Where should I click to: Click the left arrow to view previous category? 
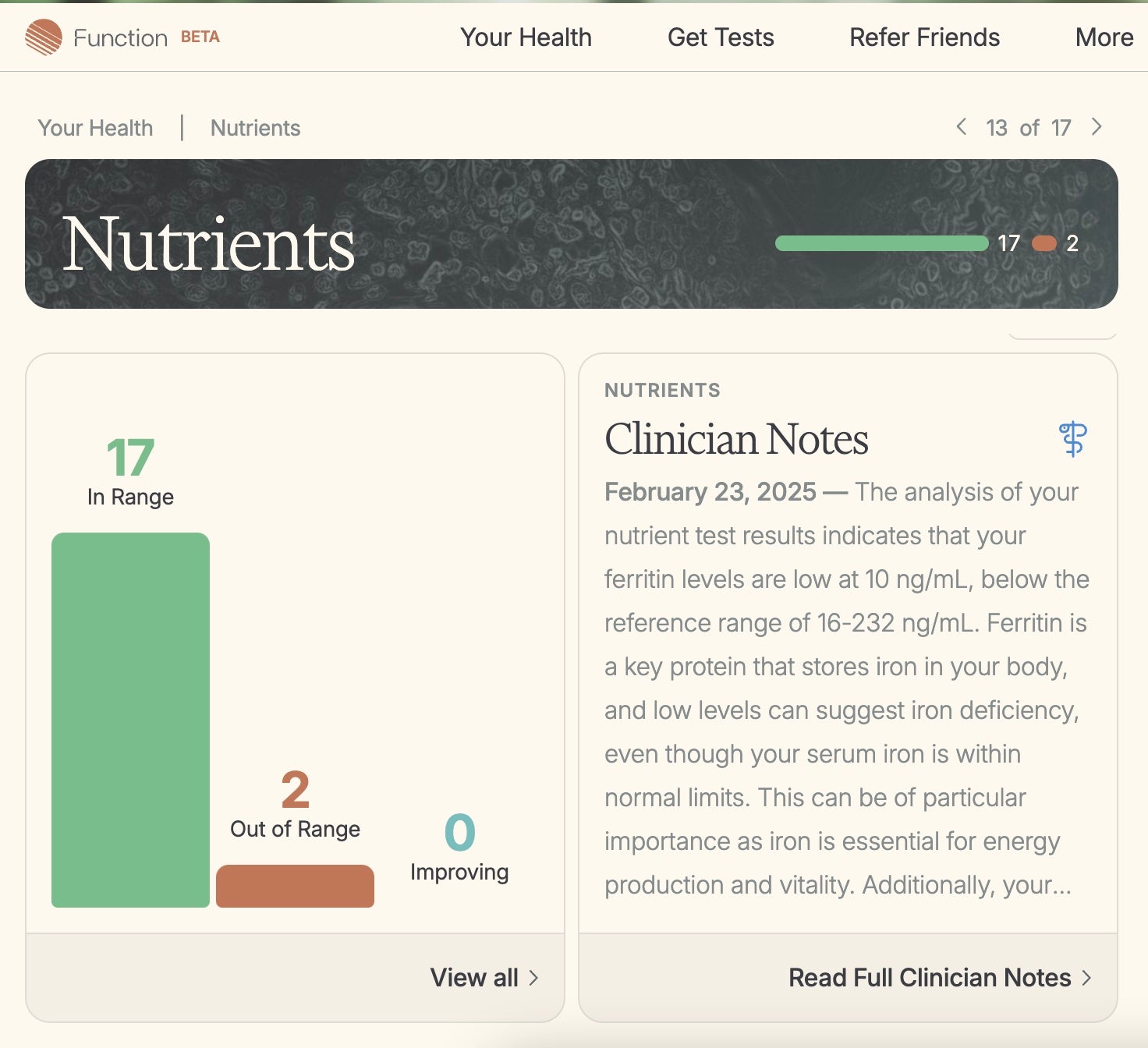click(x=962, y=126)
